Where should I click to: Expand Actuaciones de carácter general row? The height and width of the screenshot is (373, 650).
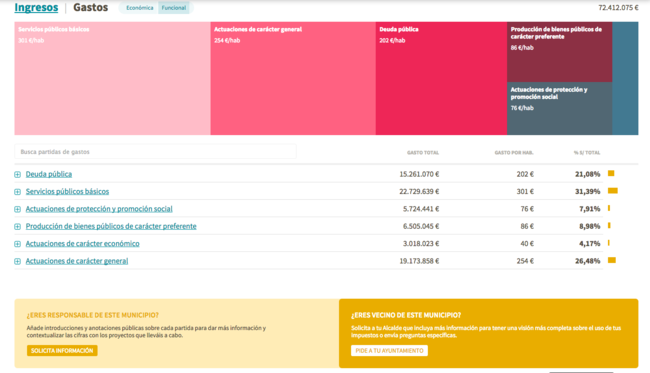[17, 262]
